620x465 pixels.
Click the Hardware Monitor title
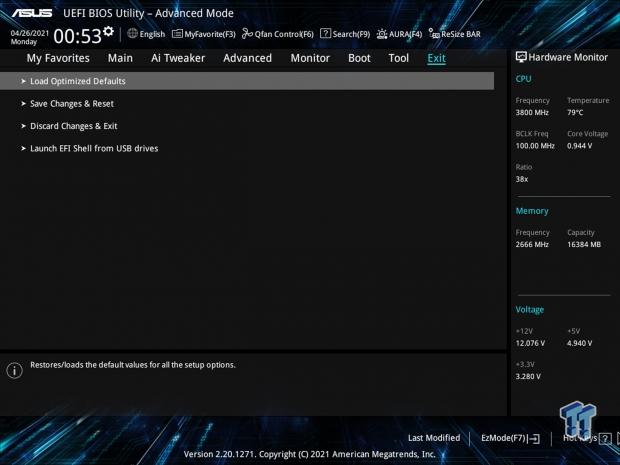[568, 57]
